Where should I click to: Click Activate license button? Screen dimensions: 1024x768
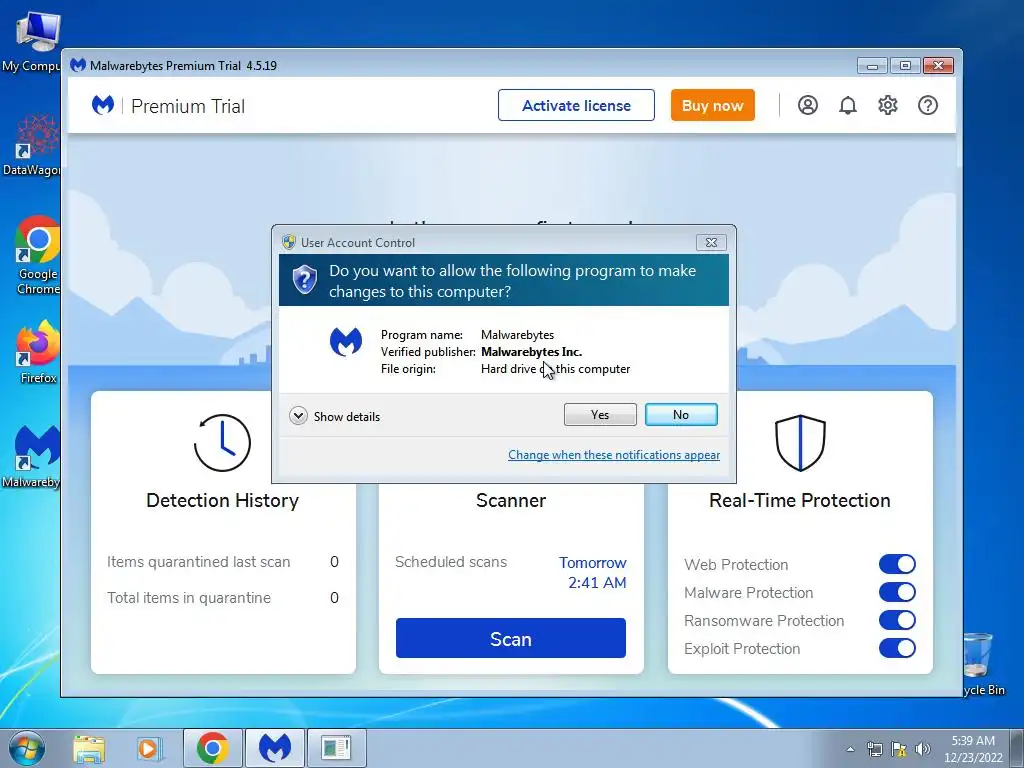576,105
